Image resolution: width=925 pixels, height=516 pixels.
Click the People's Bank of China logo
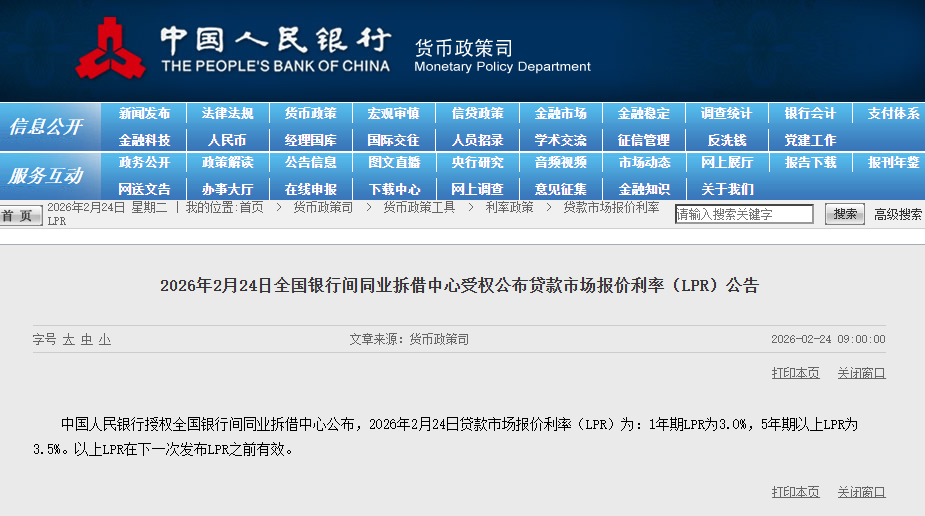[110, 48]
